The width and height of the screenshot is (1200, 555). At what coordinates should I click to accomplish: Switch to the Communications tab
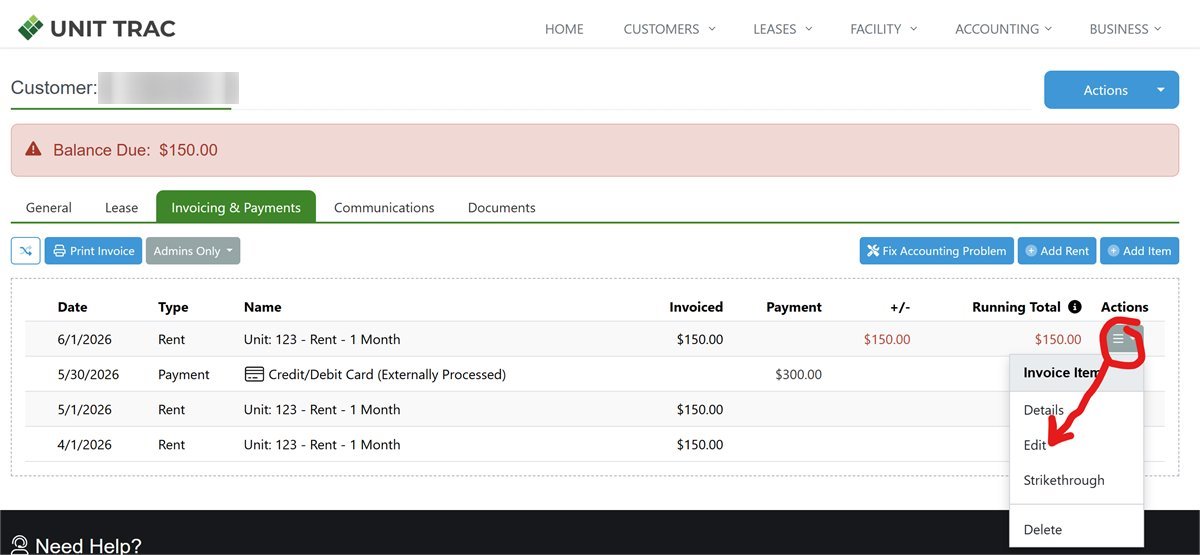[x=384, y=208]
